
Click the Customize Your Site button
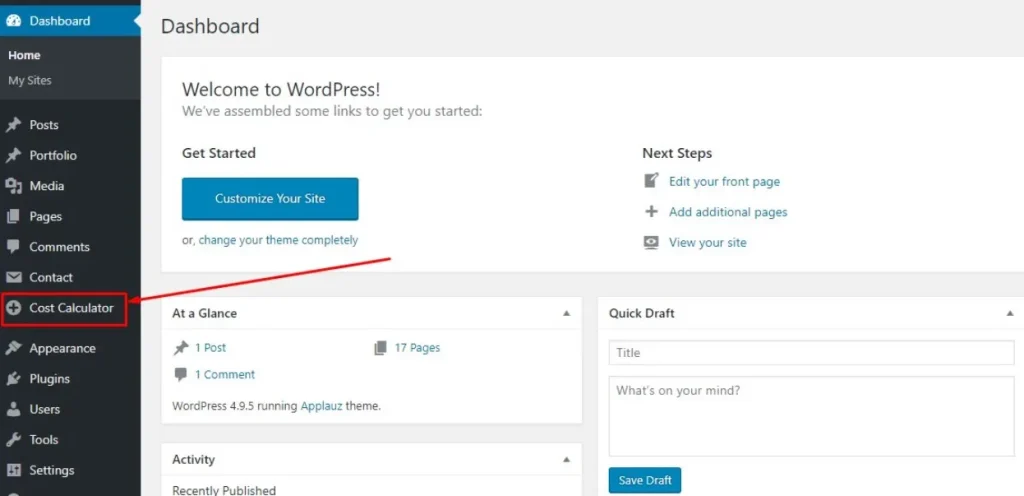pos(270,198)
